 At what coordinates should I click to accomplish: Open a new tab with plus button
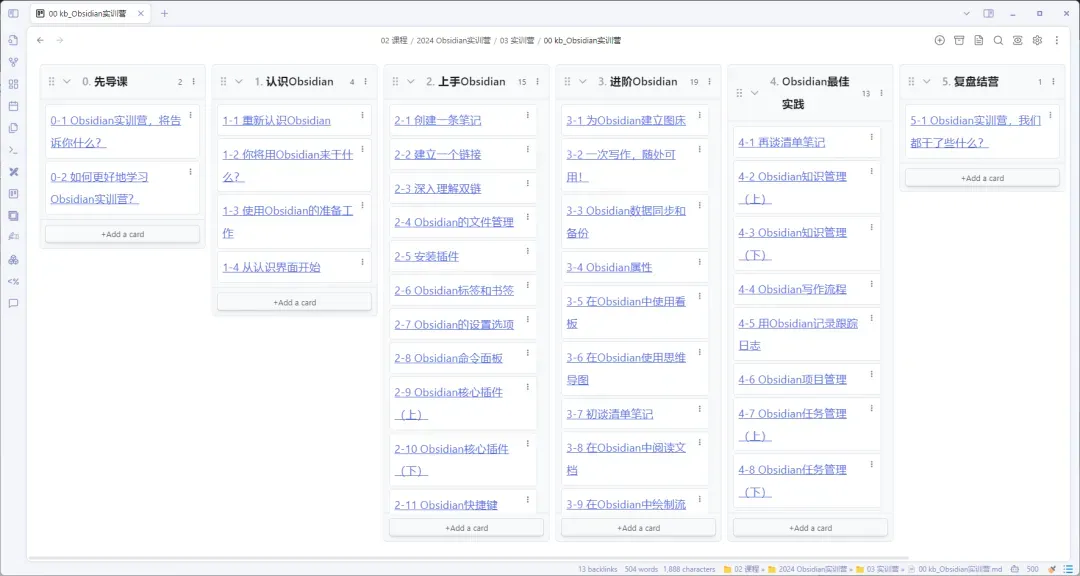click(164, 13)
